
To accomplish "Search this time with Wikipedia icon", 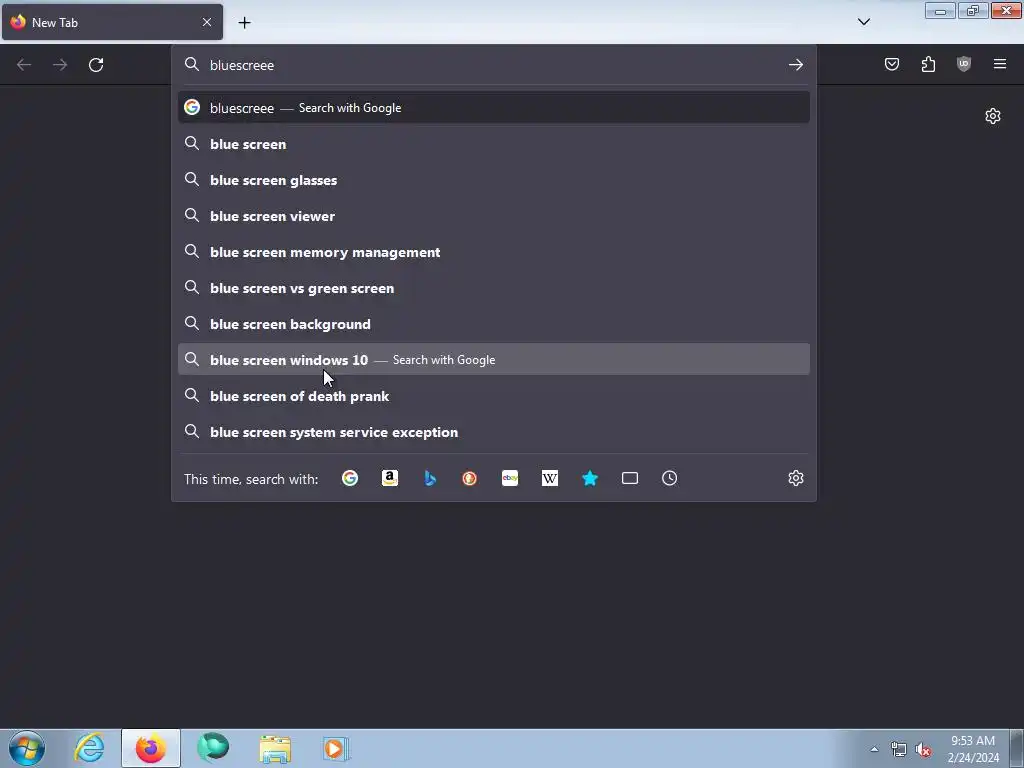I will [x=550, y=479].
